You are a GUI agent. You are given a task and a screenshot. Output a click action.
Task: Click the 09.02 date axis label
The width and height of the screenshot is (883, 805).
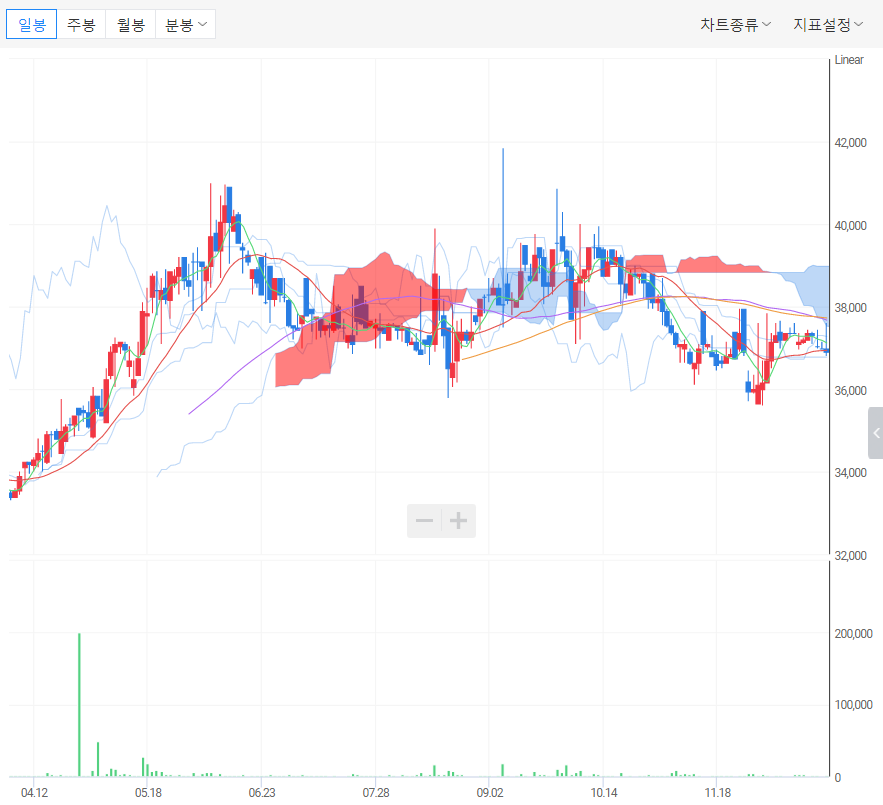[x=489, y=793]
